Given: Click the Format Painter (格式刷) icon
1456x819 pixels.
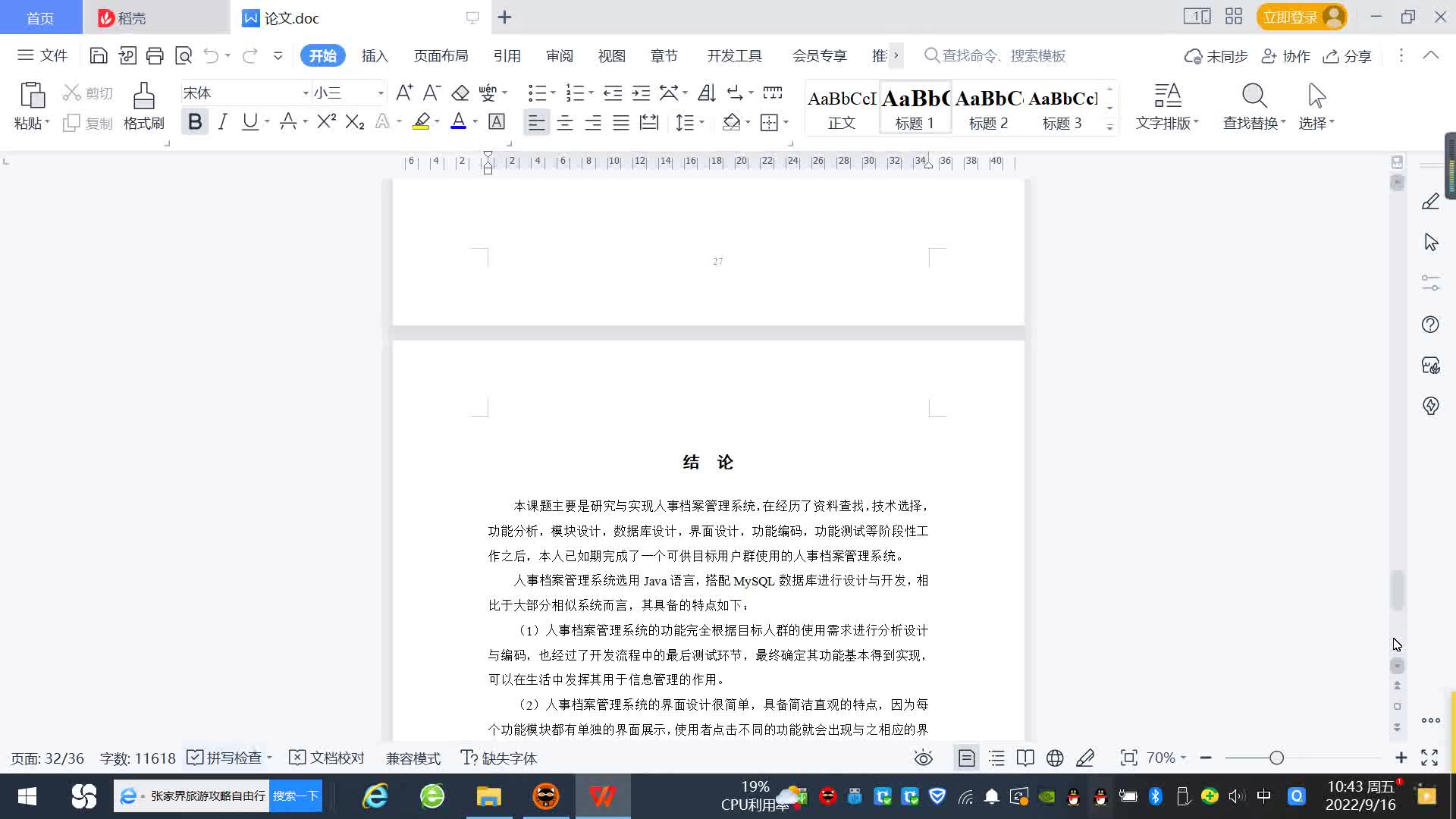Looking at the screenshot, I should (x=143, y=97).
